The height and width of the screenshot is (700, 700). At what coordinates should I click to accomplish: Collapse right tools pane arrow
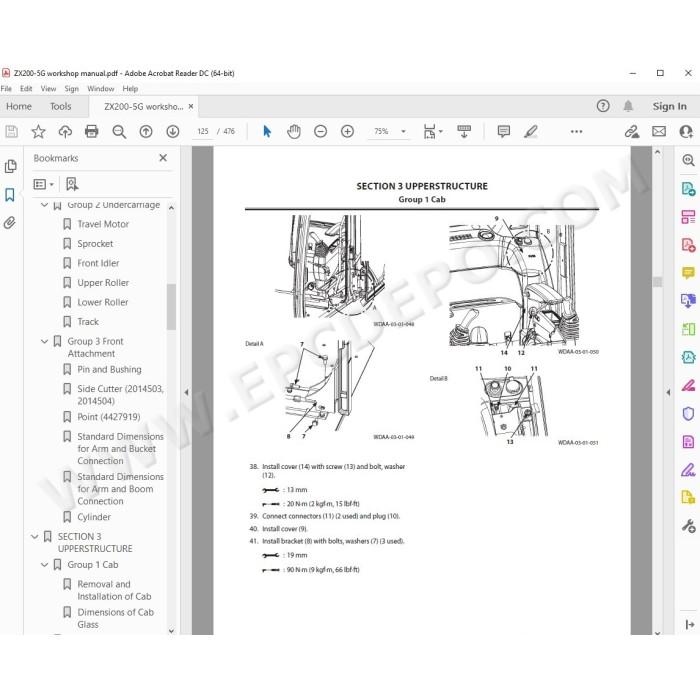pos(668,392)
